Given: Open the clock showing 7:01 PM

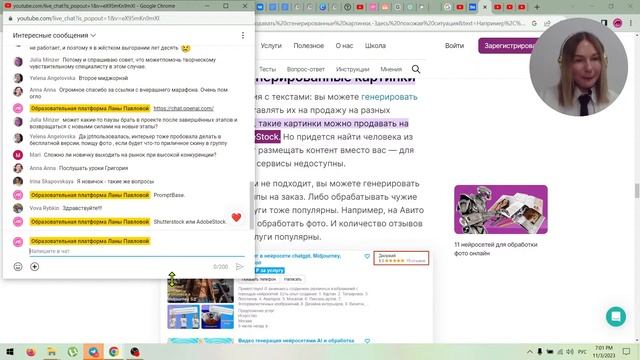Looking at the screenshot, I should (x=604, y=351).
